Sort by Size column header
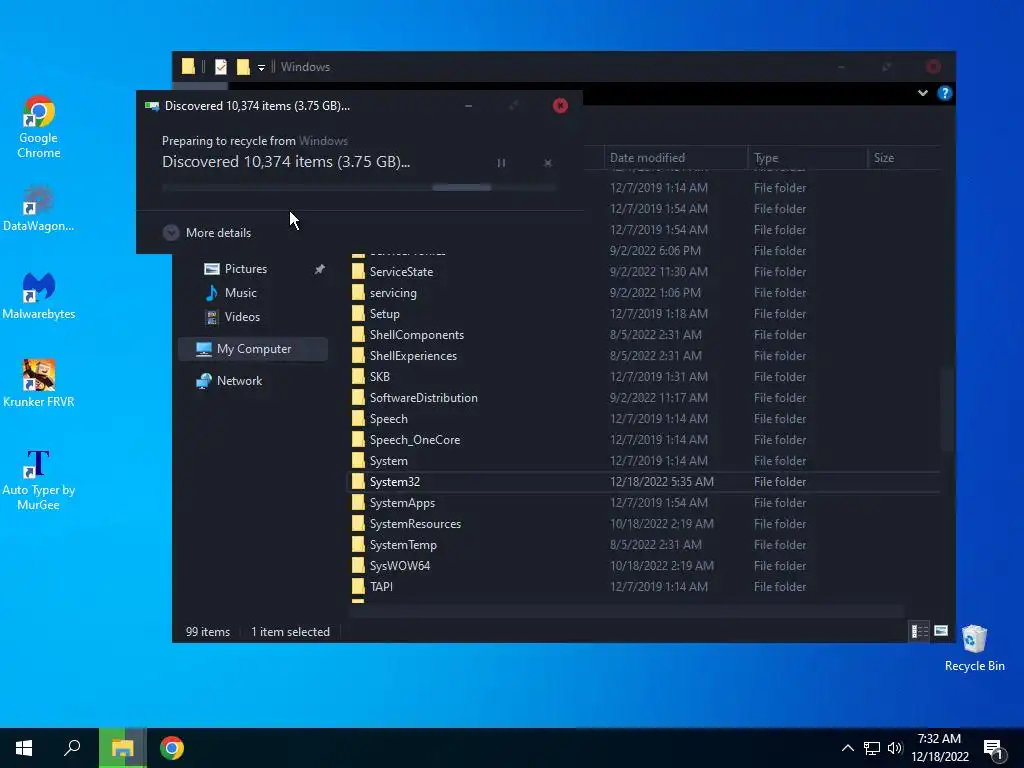1024x768 pixels. 903,157
